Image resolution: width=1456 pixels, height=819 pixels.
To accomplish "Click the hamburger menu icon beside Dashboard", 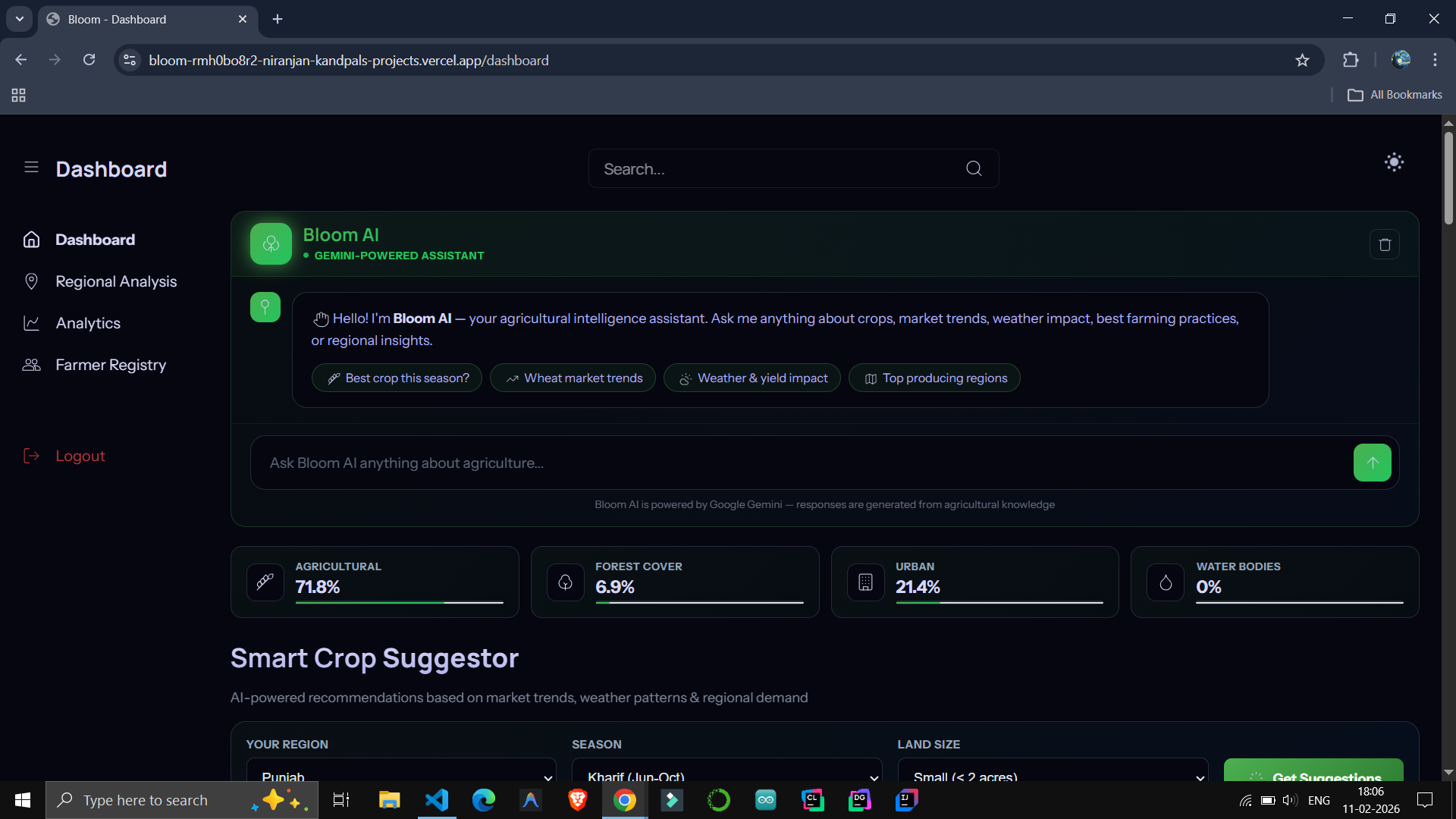I will [x=31, y=167].
